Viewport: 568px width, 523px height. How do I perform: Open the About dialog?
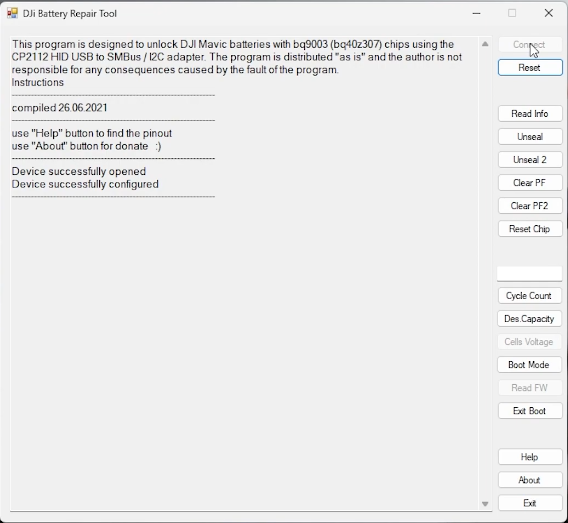(530, 480)
